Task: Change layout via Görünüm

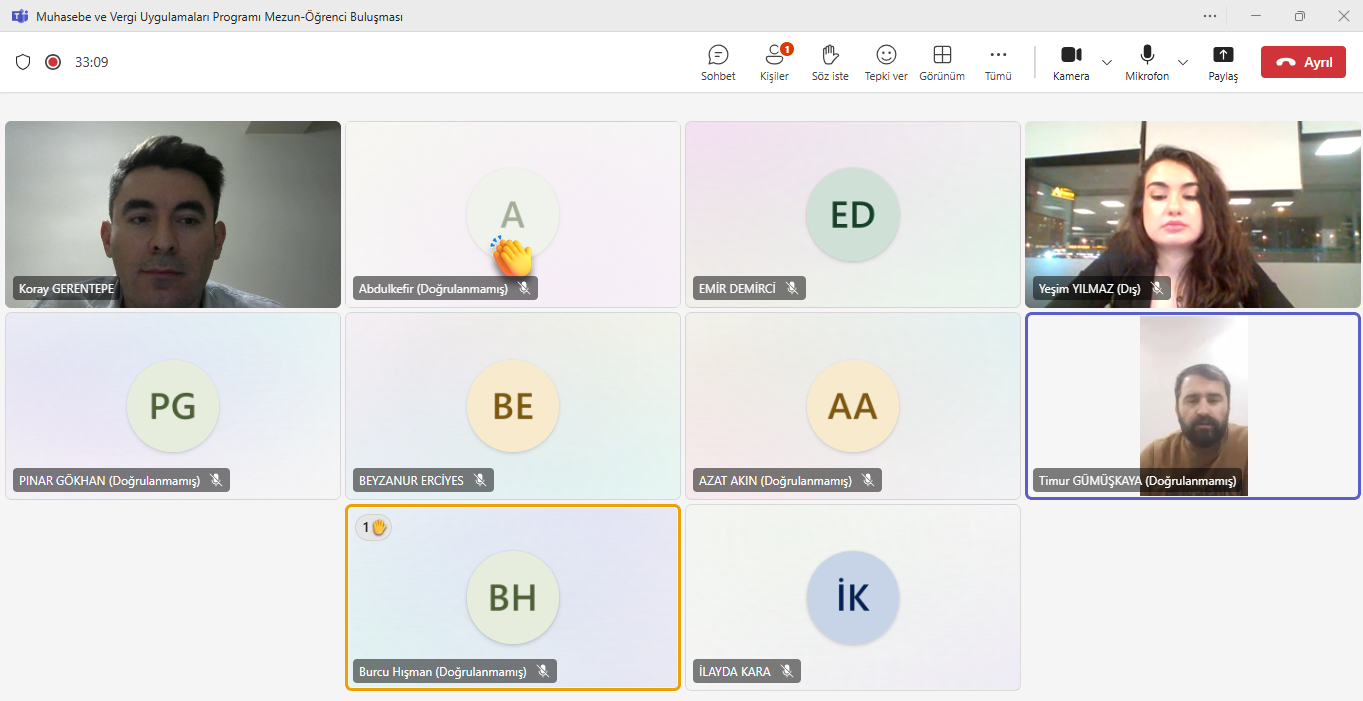Action: coord(942,62)
